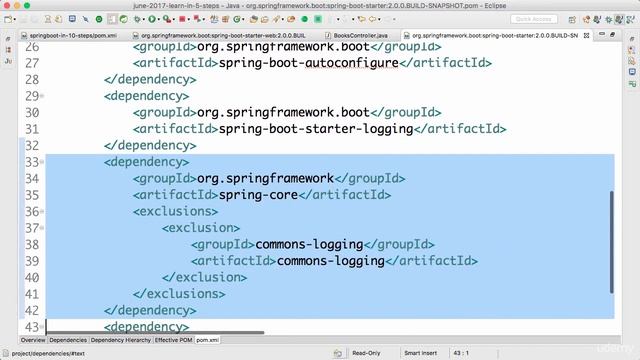Switch to the first perspective icon after Open Perspective

coord(587,19)
